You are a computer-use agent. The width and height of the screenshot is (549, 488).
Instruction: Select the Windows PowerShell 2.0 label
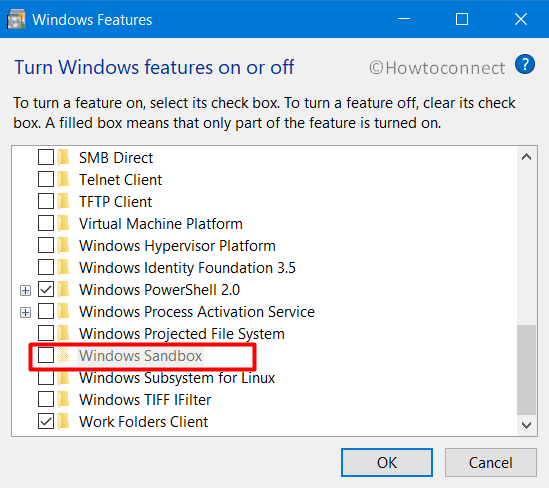coord(159,290)
